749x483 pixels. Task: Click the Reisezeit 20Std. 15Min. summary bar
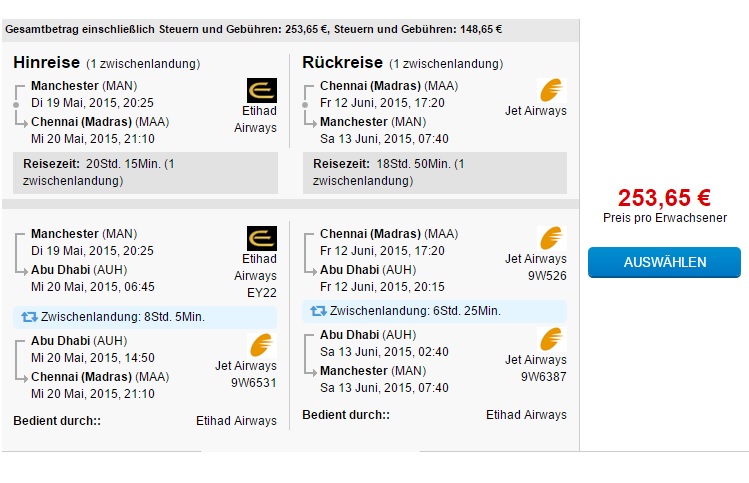145,173
